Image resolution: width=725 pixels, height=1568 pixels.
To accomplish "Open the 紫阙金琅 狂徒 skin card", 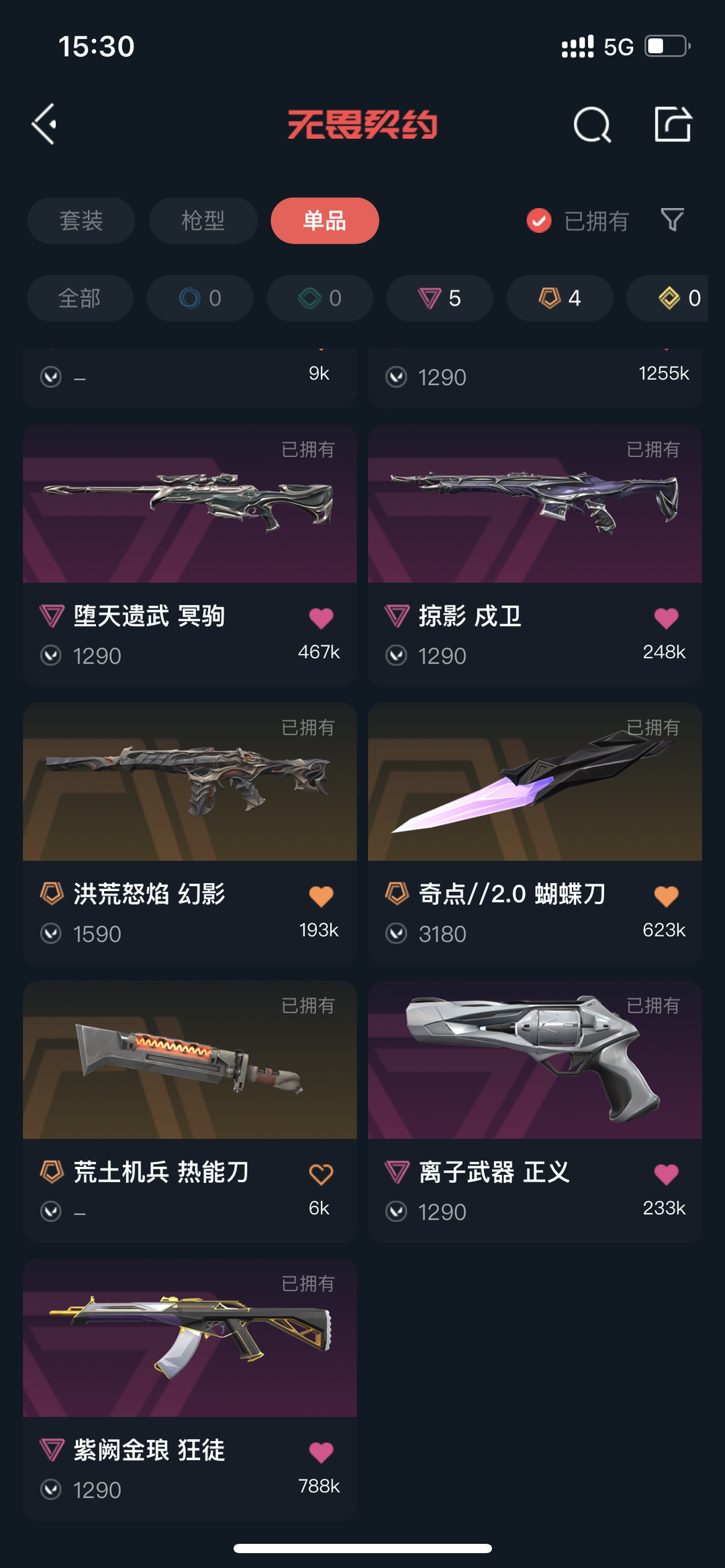I will pos(190,1389).
